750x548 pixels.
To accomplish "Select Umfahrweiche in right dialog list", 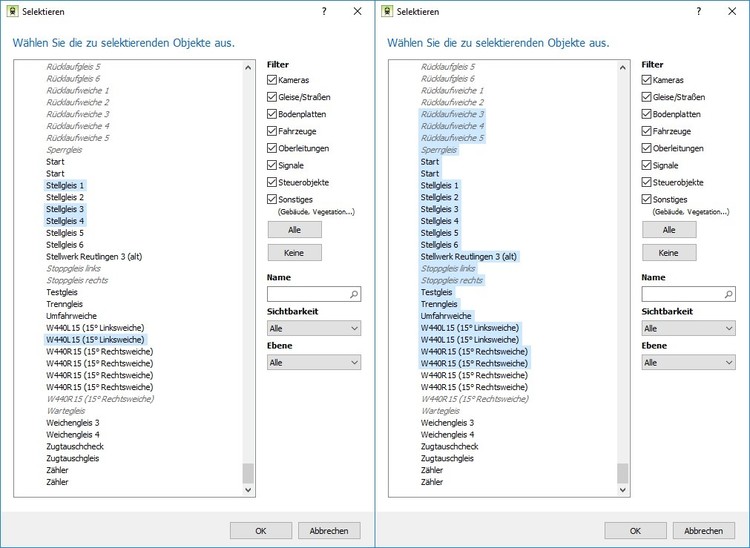I will (446, 316).
